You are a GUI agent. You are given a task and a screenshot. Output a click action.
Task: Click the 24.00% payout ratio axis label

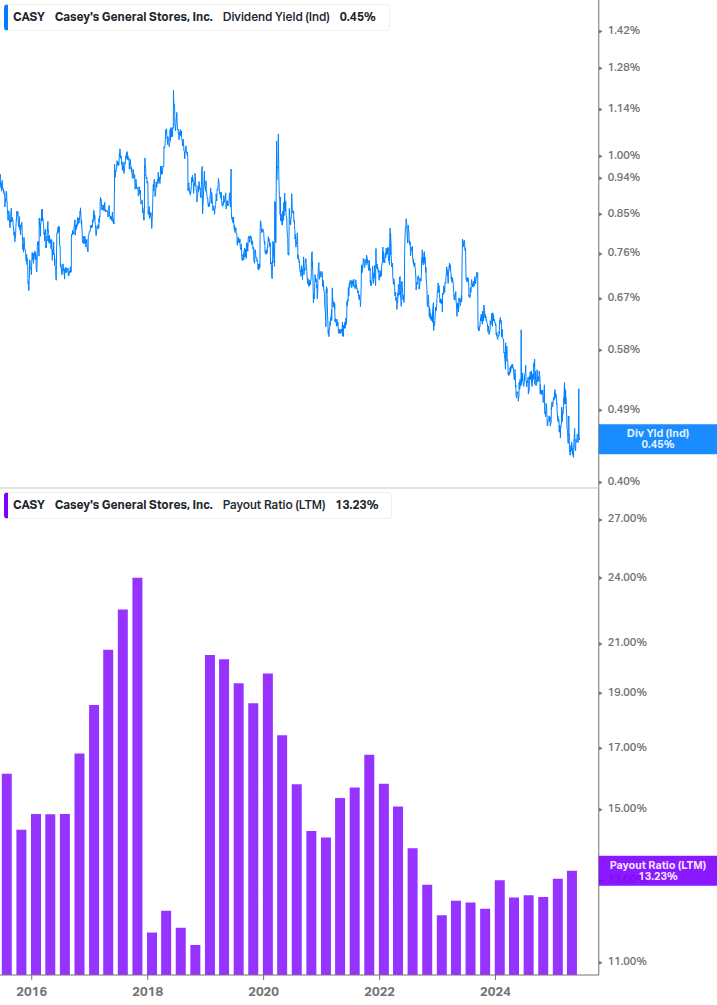point(627,577)
